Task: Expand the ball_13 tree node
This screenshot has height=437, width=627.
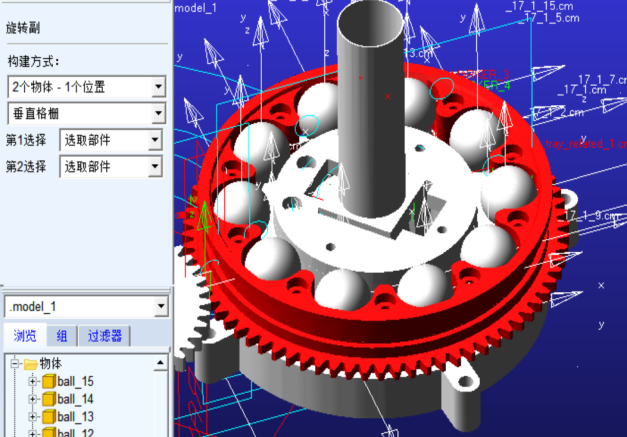Action: pos(33,417)
